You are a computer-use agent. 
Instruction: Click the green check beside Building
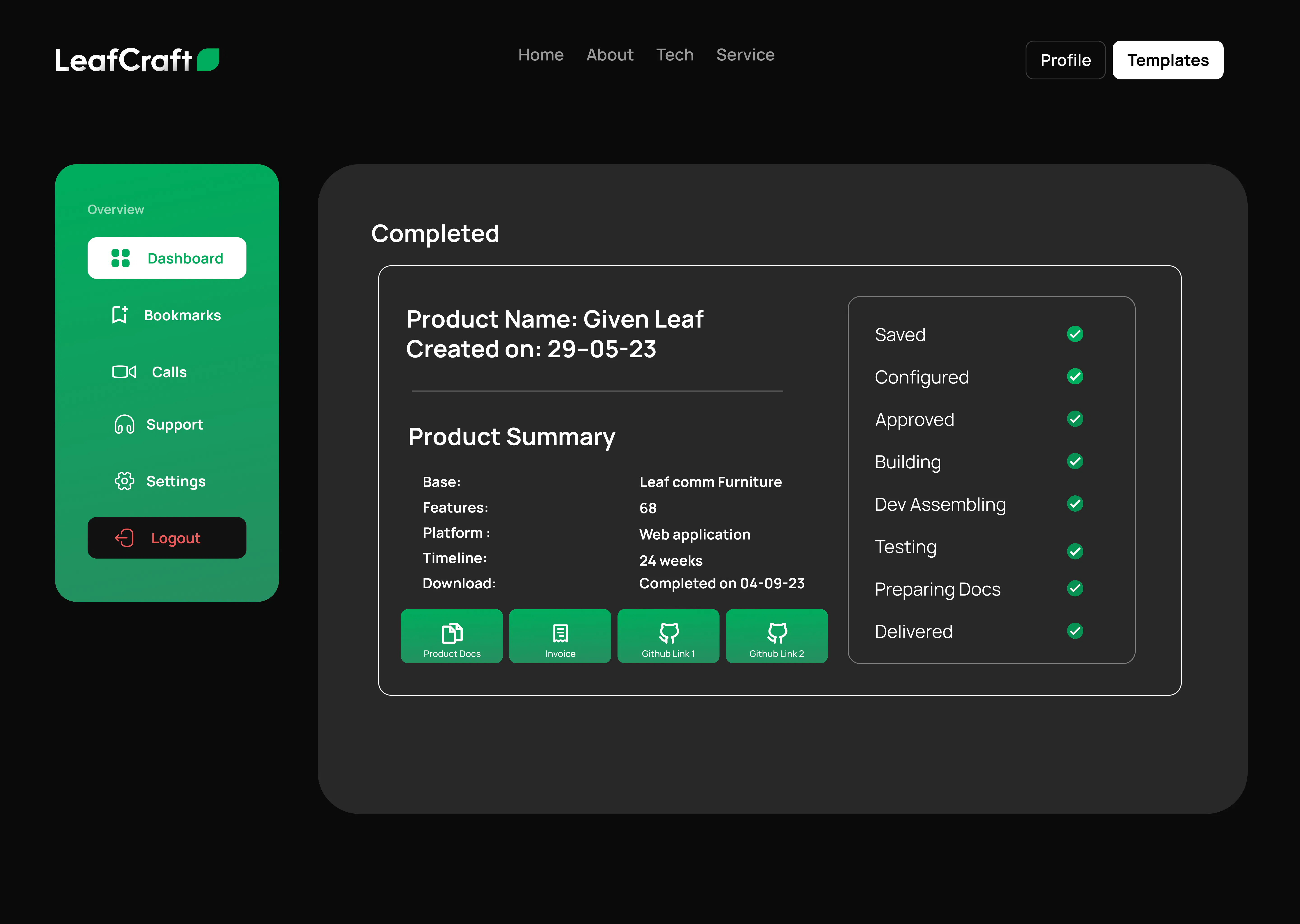pyautogui.click(x=1075, y=461)
